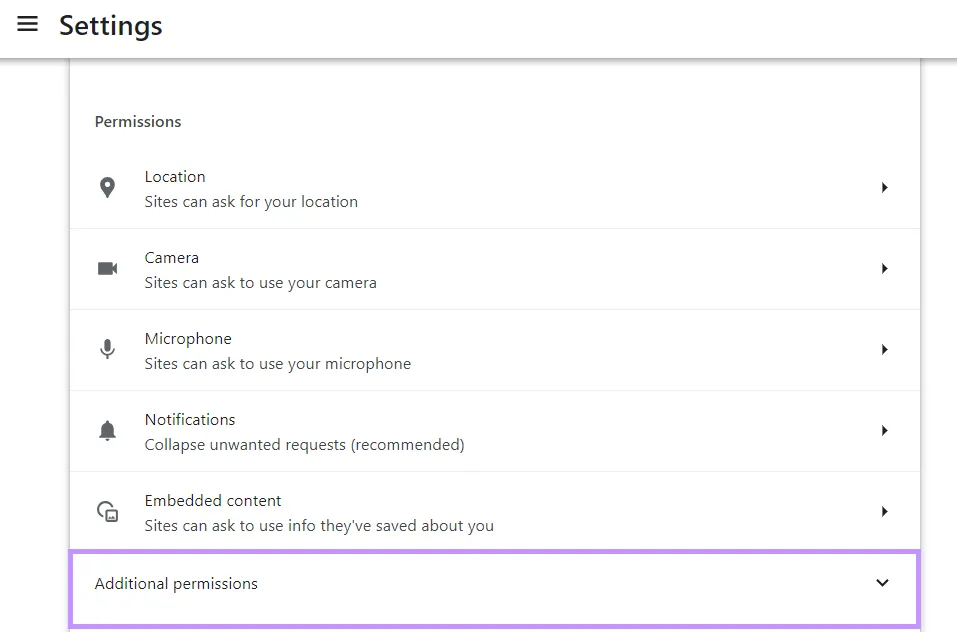Click the Notifications bell icon
The height and width of the screenshot is (632, 957).
click(x=107, y=430)
